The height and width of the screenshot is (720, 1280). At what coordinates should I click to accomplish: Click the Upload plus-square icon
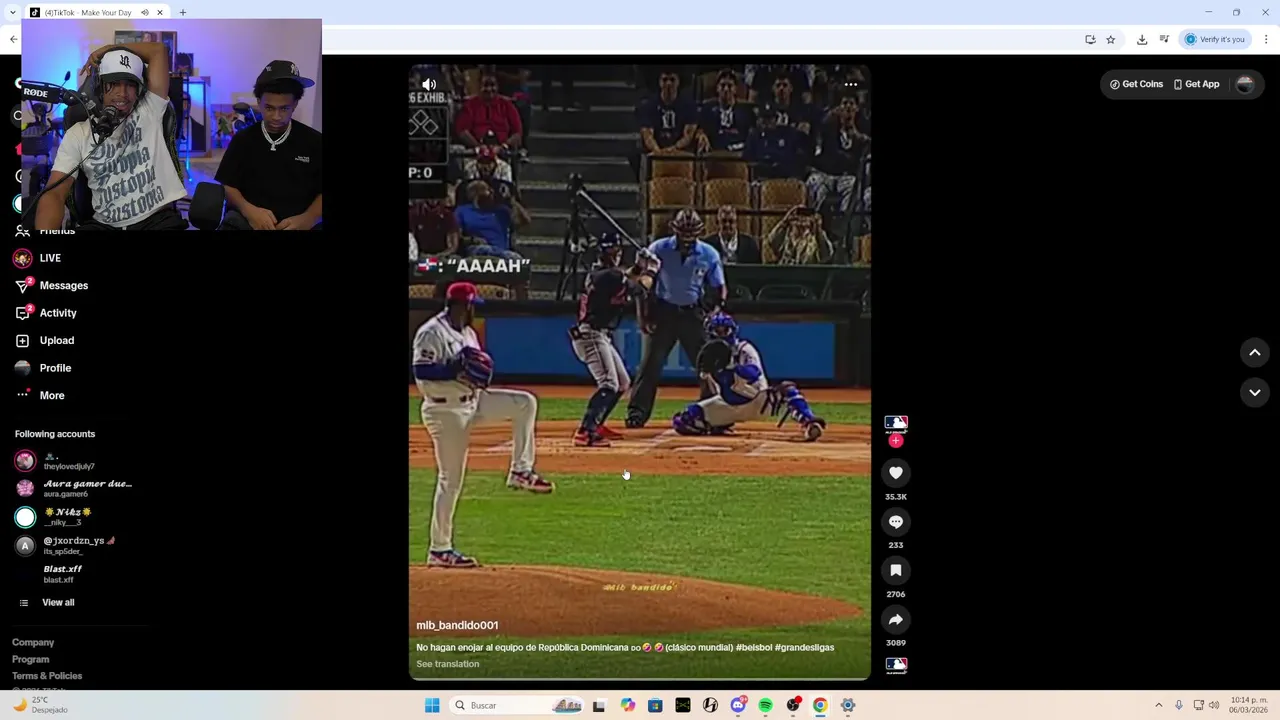23,341
